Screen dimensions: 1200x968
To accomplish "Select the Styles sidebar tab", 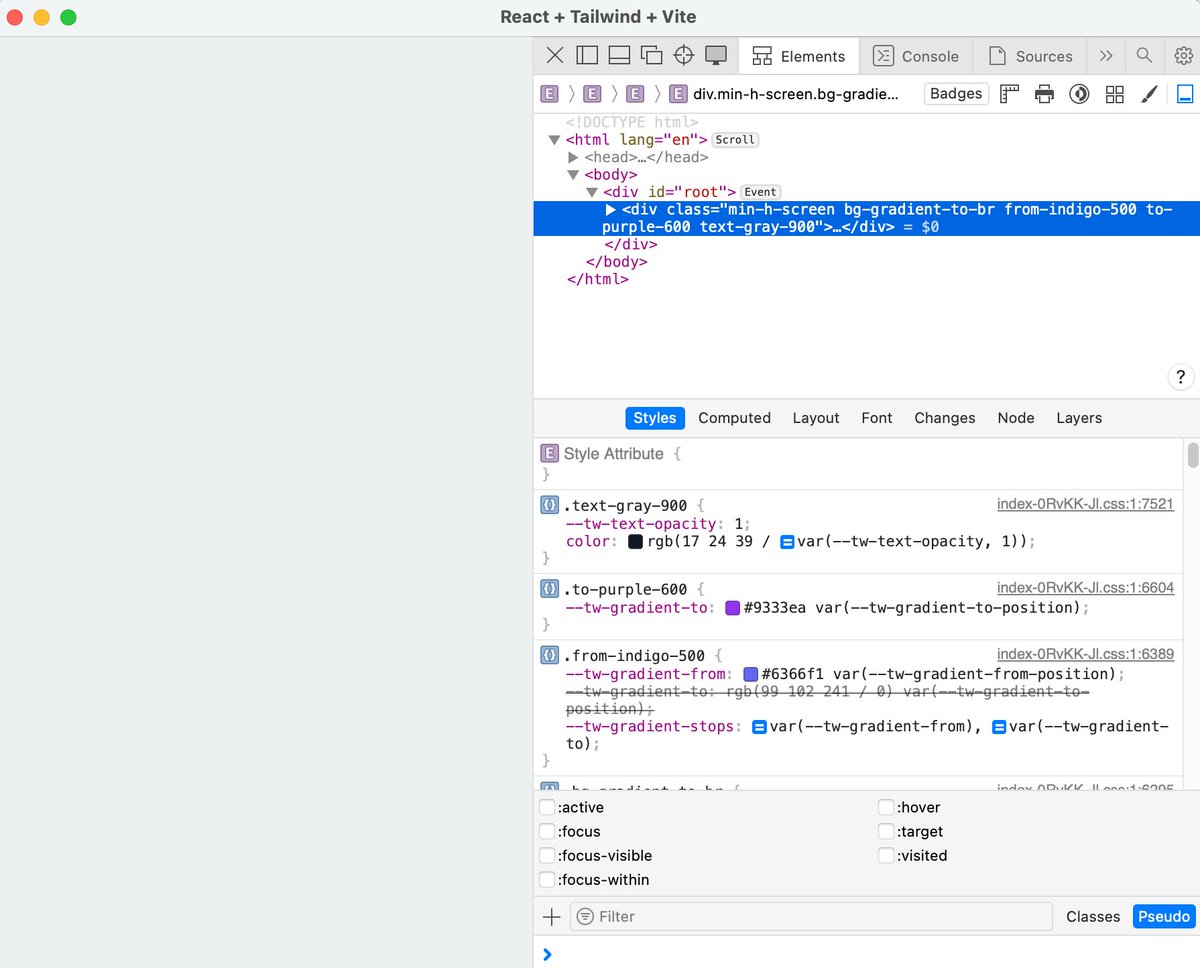I will 655,418.
